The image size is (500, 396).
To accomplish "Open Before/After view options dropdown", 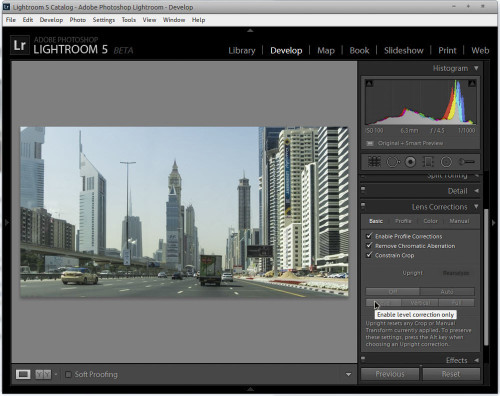I will click(56, 374).
